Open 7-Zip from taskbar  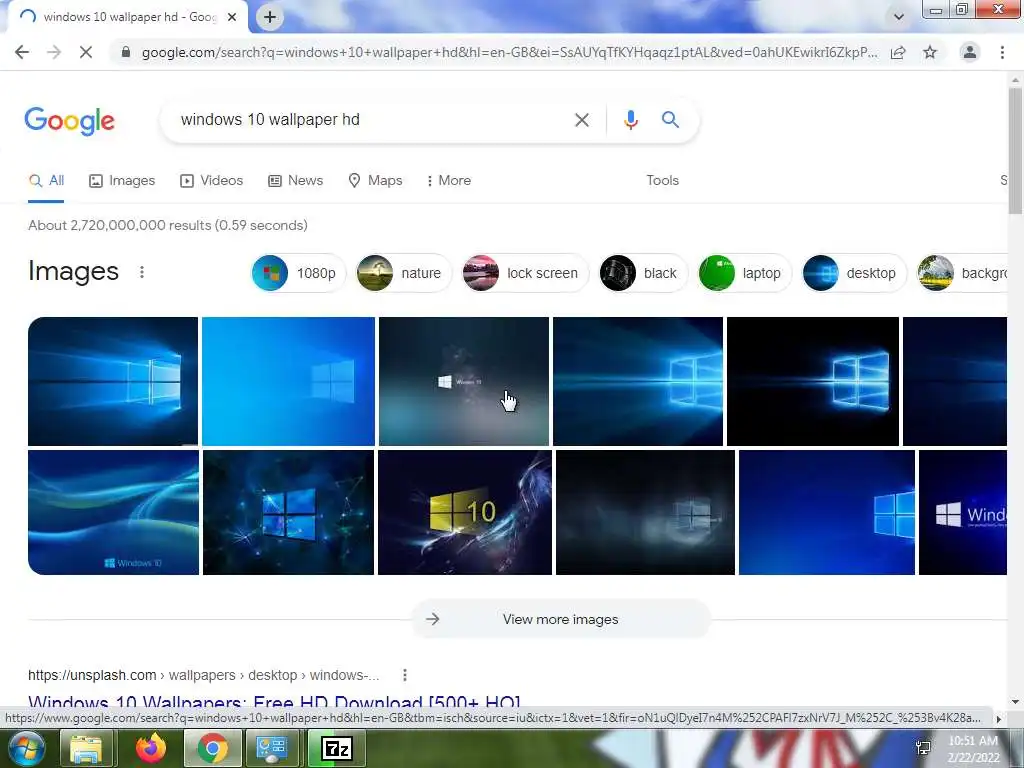[x=337, y=748]
